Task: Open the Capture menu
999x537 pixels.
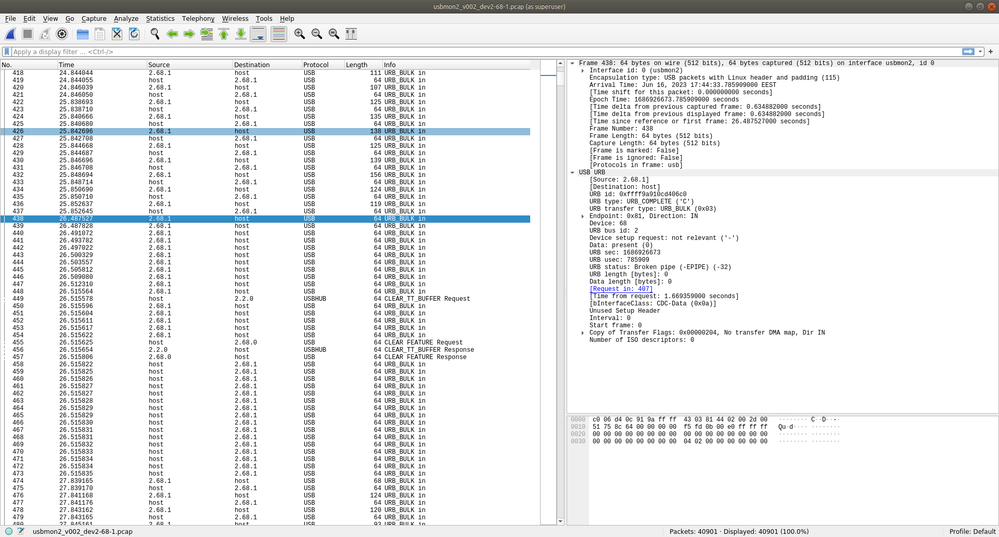Action: 94,18
